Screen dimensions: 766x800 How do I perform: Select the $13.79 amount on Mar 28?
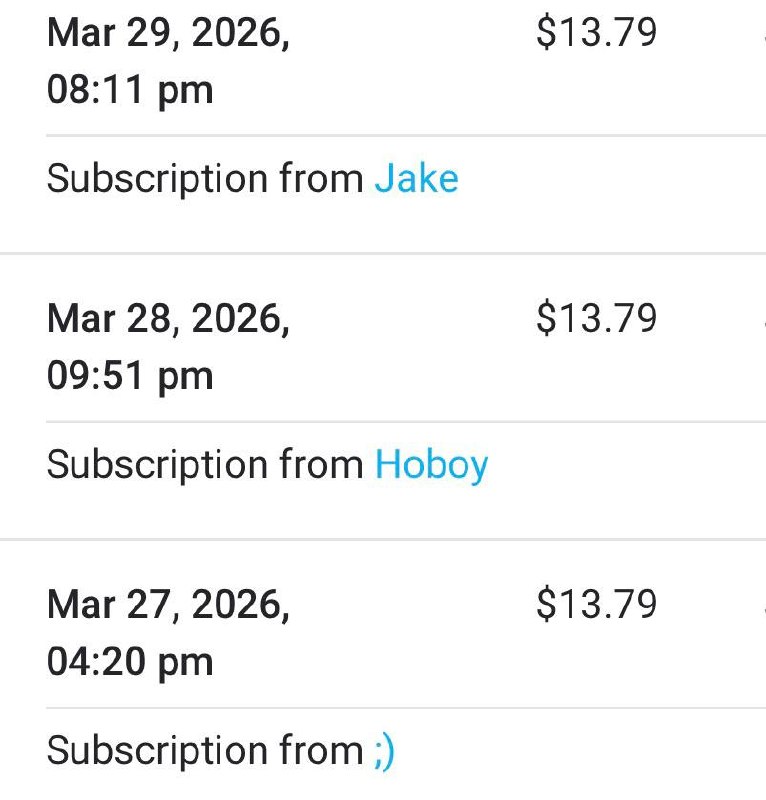click(596, 320)
